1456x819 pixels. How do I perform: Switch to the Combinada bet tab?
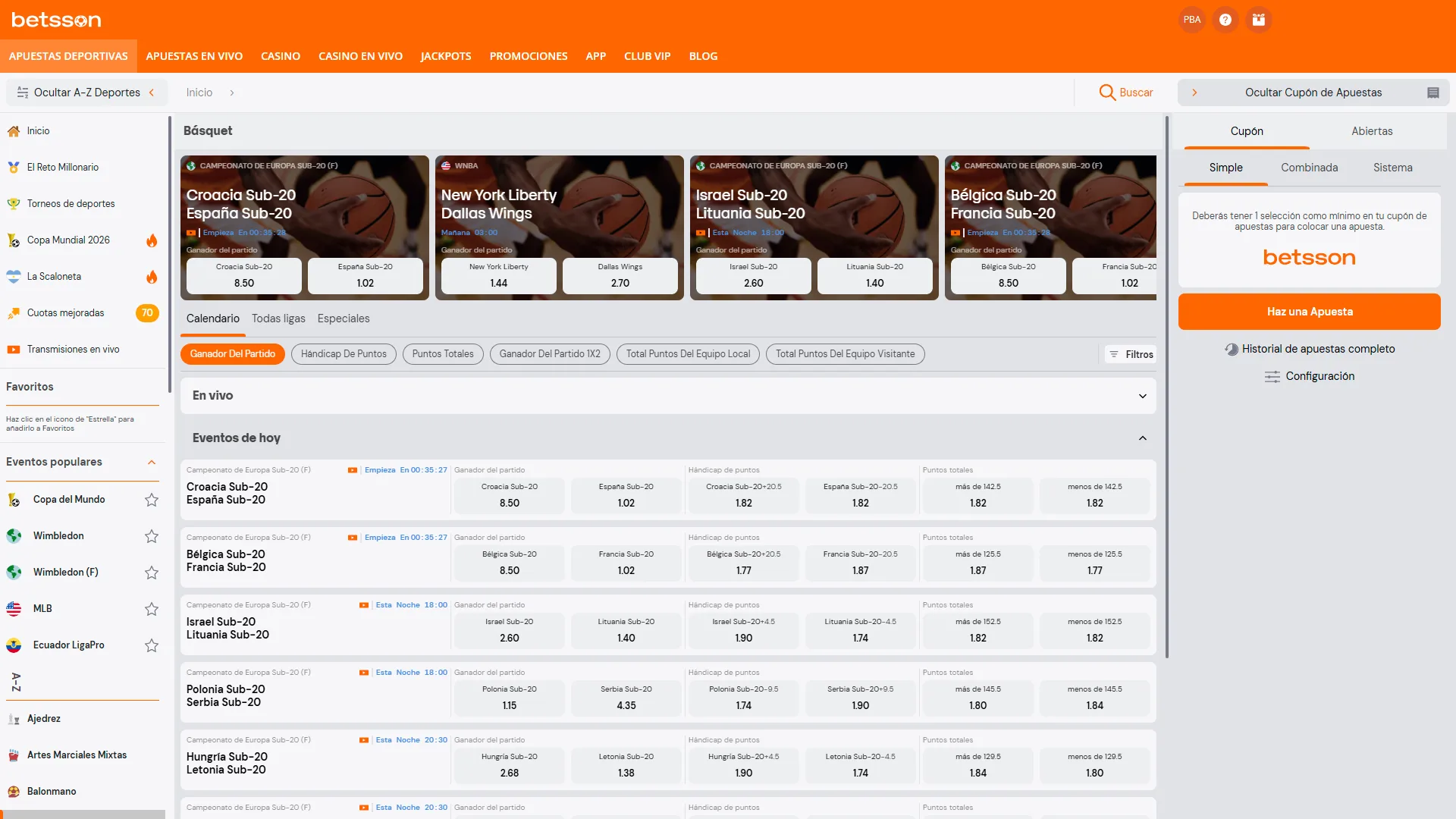(1309, 168)
